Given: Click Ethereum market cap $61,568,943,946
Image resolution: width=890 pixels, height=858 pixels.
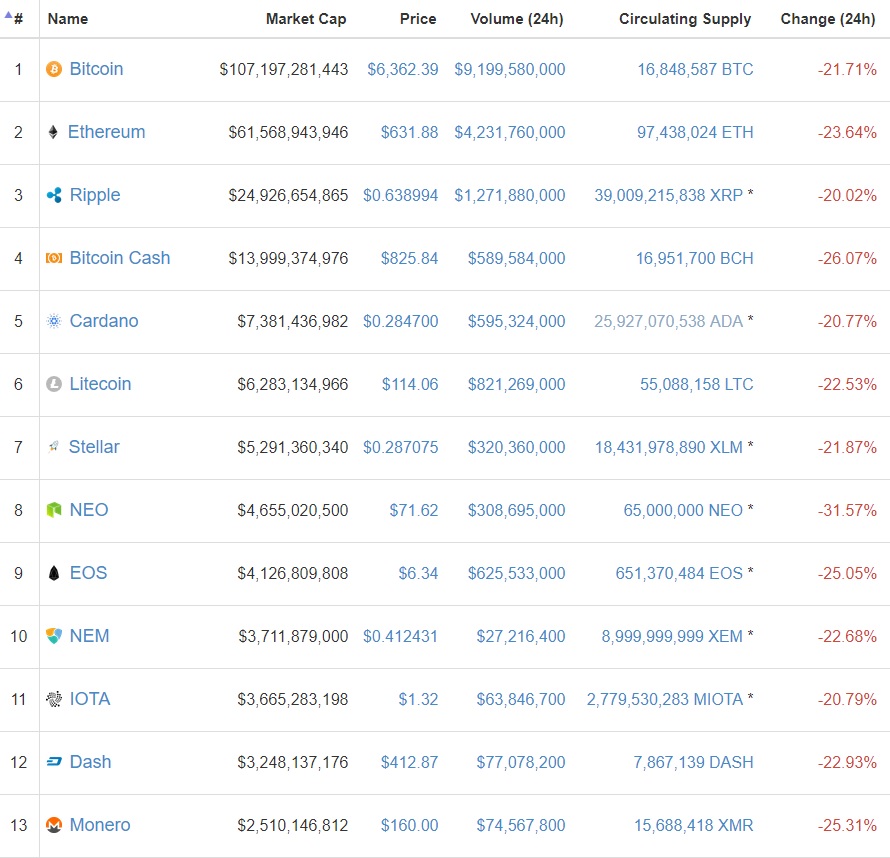Looking at the screenshot, I should coord(288,133).
